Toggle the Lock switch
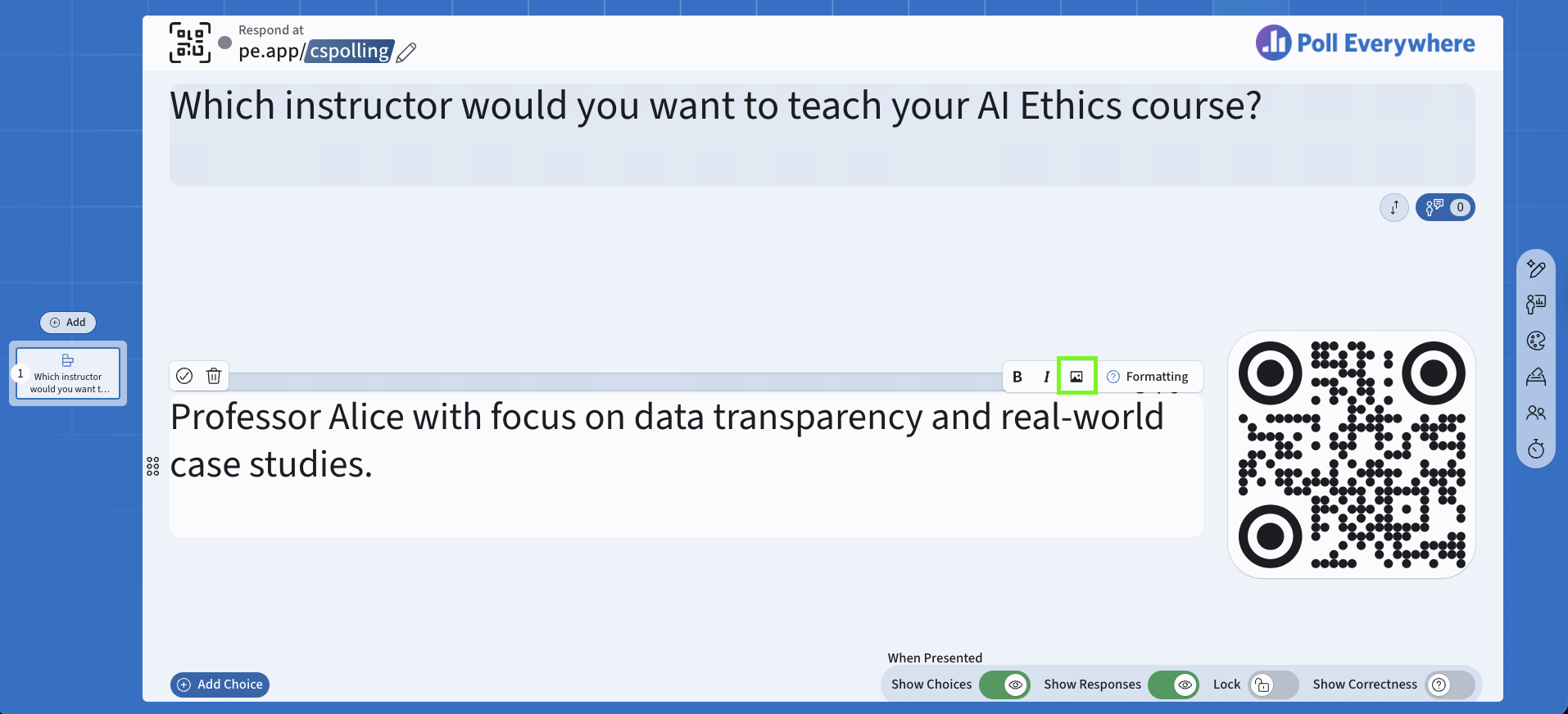 (1273, 685)
